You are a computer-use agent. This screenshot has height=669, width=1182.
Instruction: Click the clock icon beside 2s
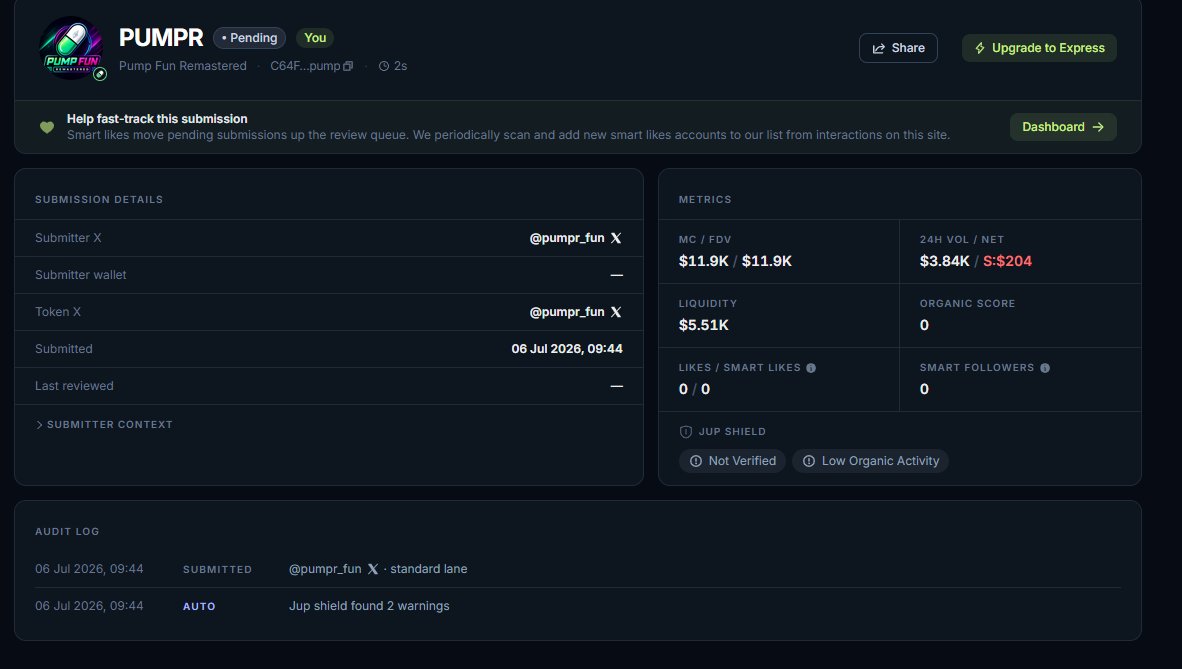[384, 66]
